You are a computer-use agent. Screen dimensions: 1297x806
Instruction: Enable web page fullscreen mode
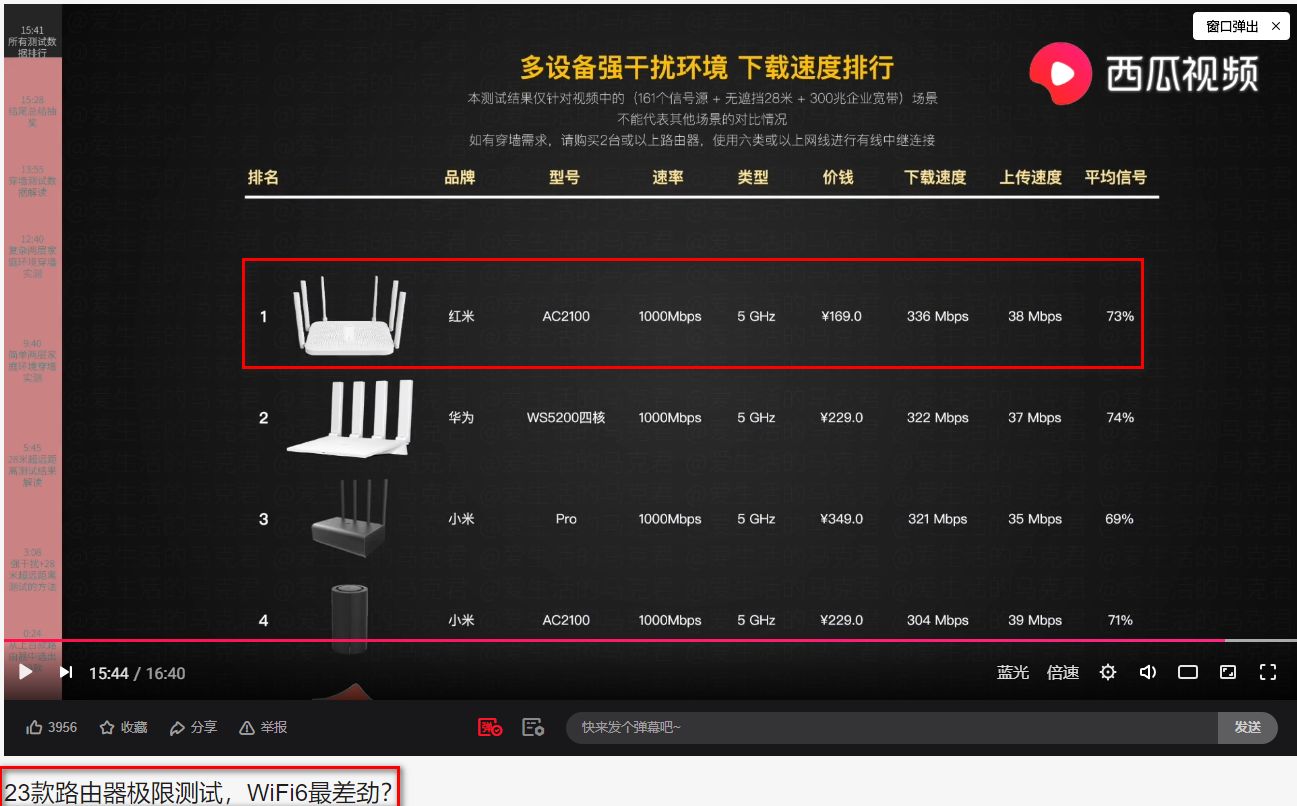[x=1228, y=672]
